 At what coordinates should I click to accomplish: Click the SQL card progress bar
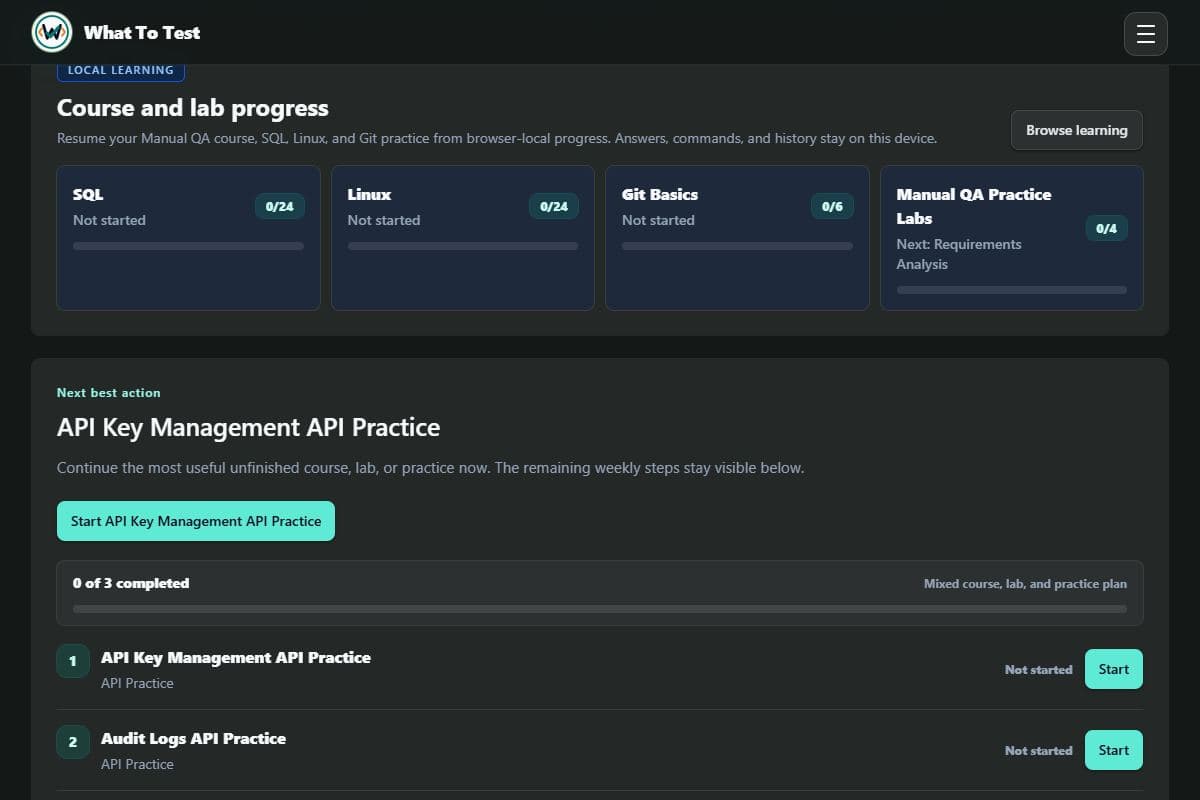pyautogui.click(x=188, y=246)
